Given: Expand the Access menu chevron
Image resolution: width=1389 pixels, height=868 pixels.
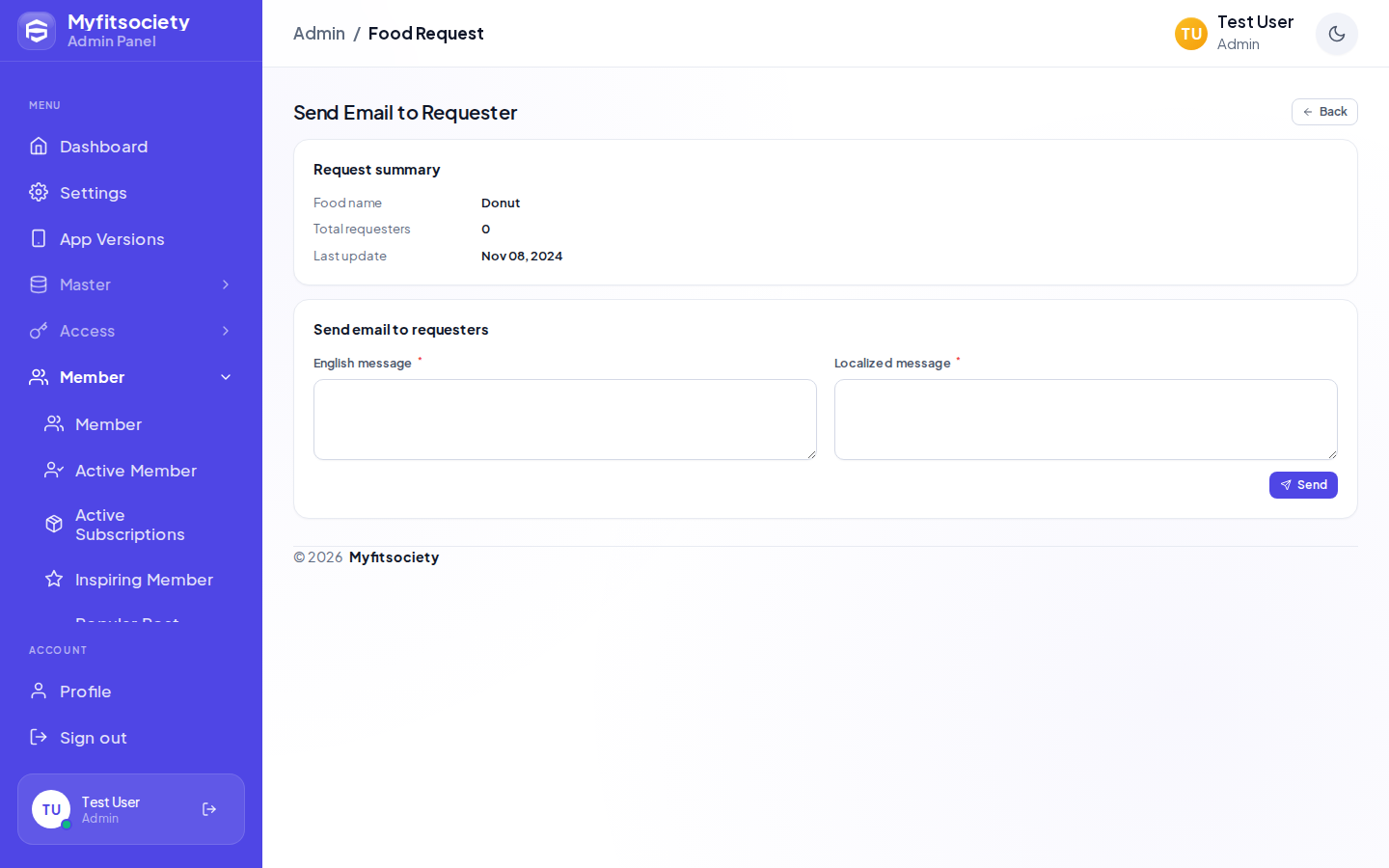Looking at the screenshot, I should [x=226, y=331].
